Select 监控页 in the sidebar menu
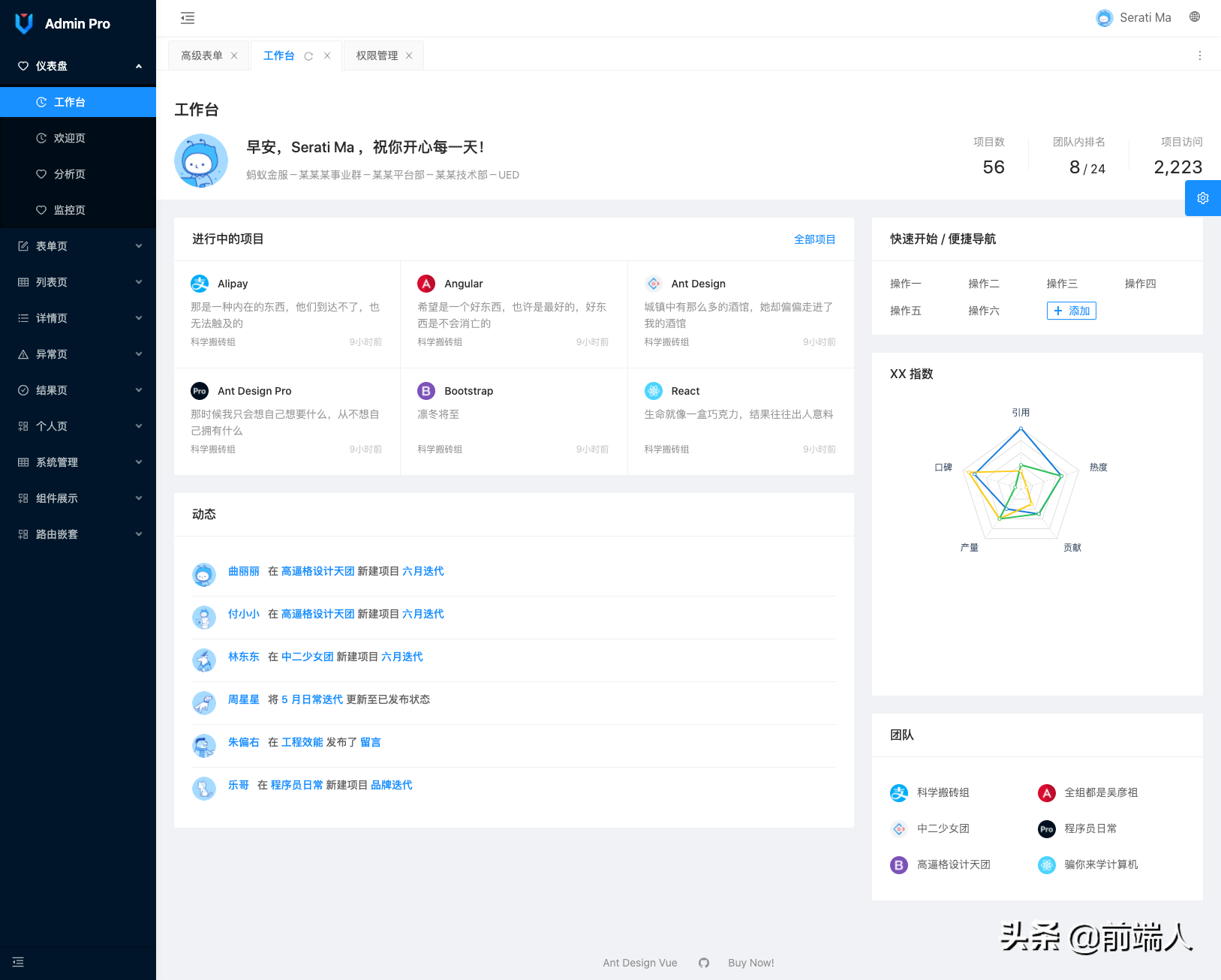This screenshot has height=980, width=1221. [x=71, y=209]
